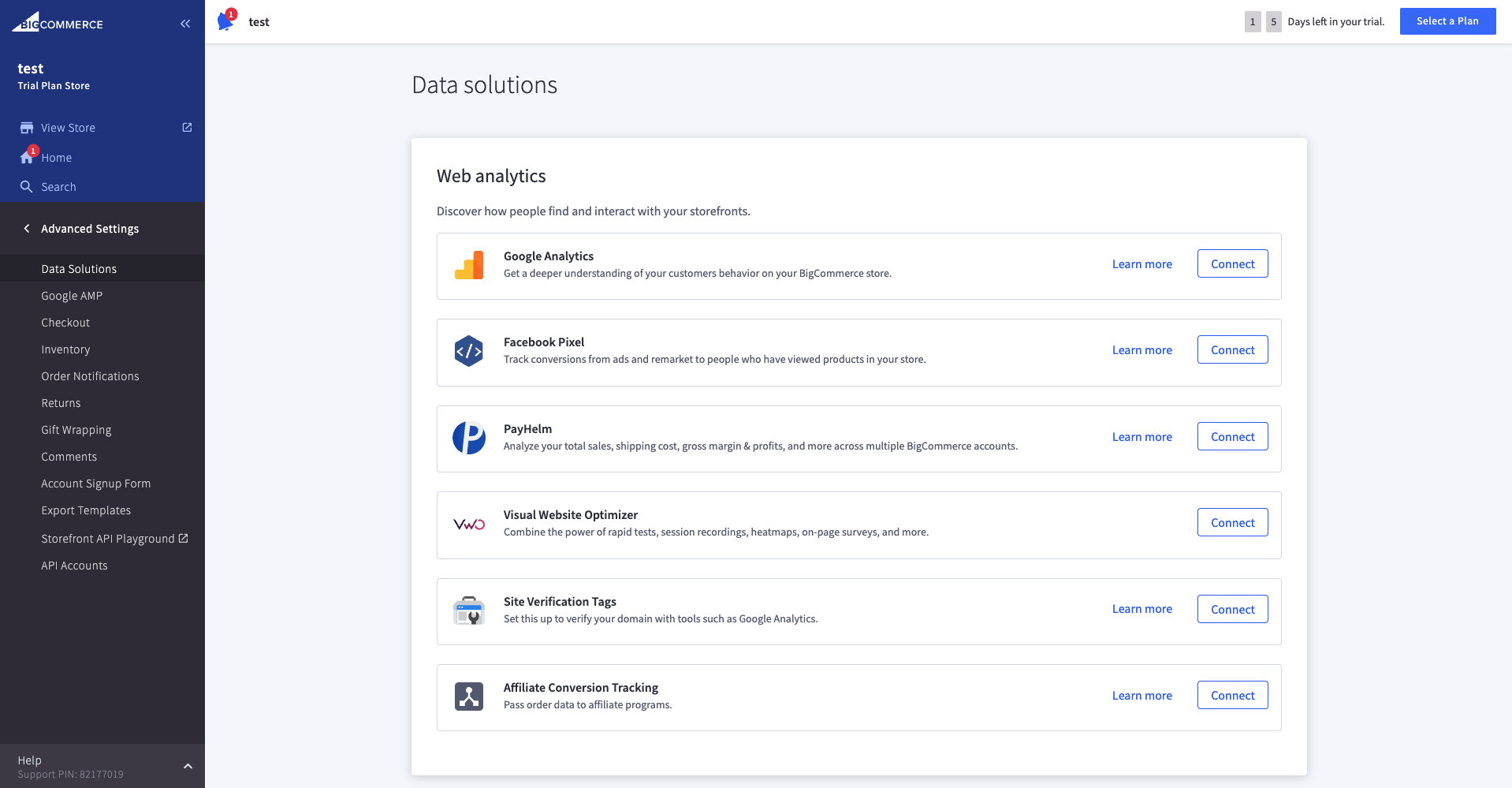Screen dimensions: 1512x788
Task: Open Order Notifications settings
Action: point(90,376)
